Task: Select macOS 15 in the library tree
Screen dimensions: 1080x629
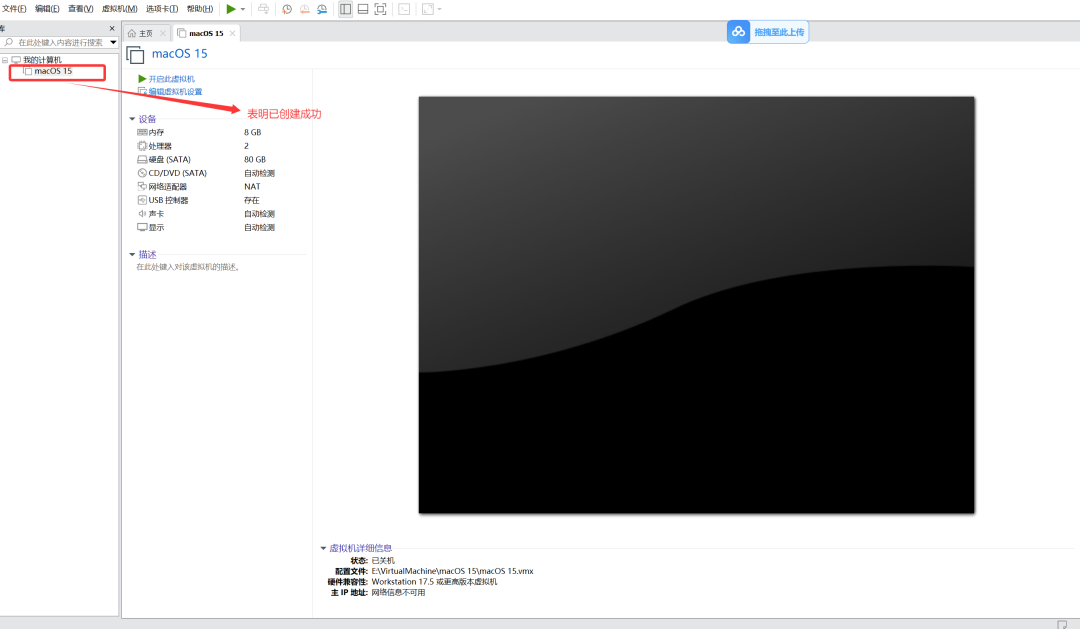Action: coord(53,71)
